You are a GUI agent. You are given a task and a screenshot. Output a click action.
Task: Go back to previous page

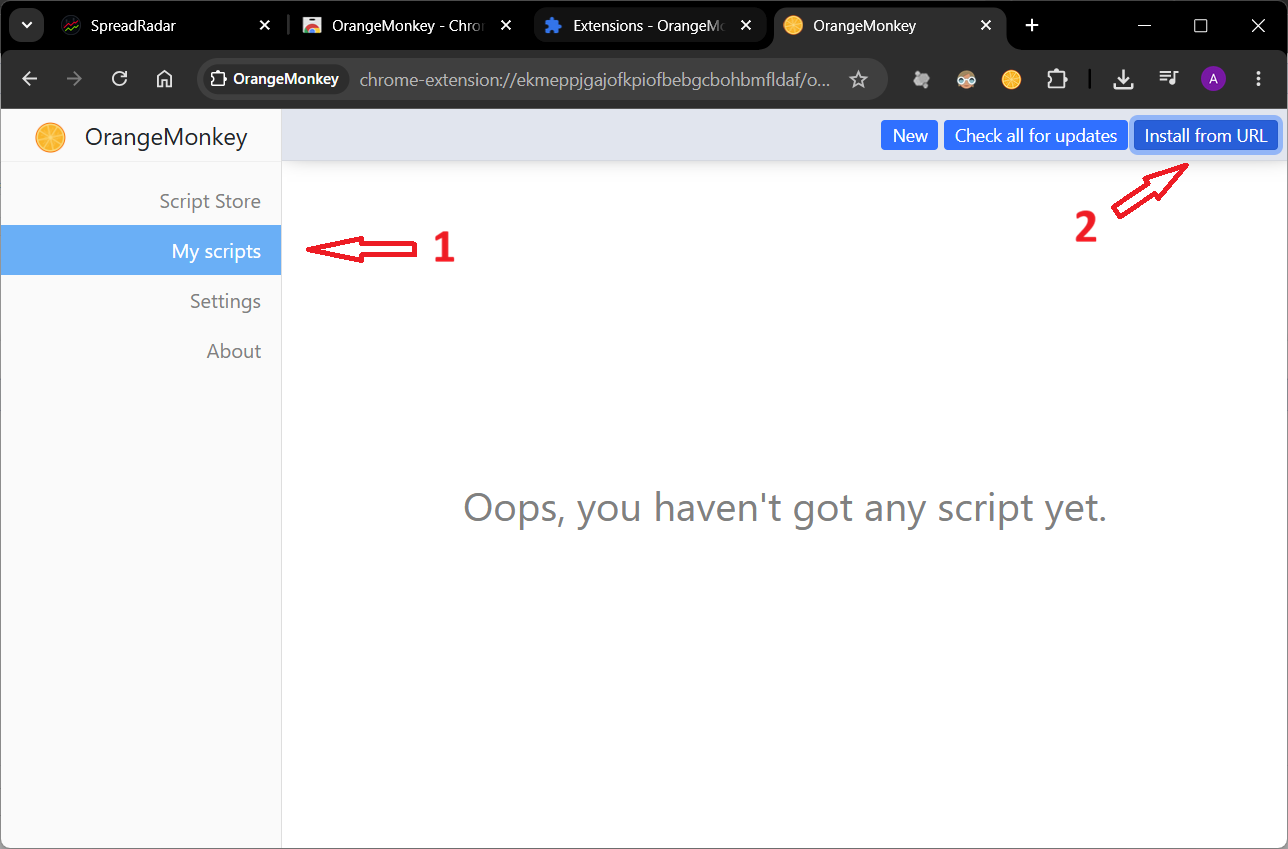[29, 79]
